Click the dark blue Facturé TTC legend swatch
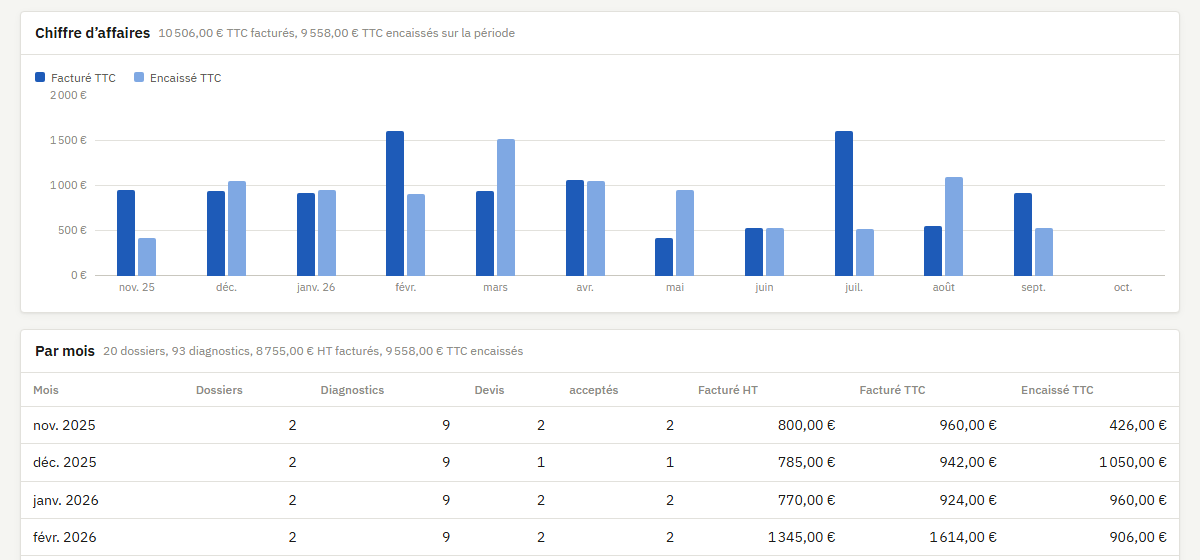The width and height of the screenshot is (1200, 560). coord(40,77)
